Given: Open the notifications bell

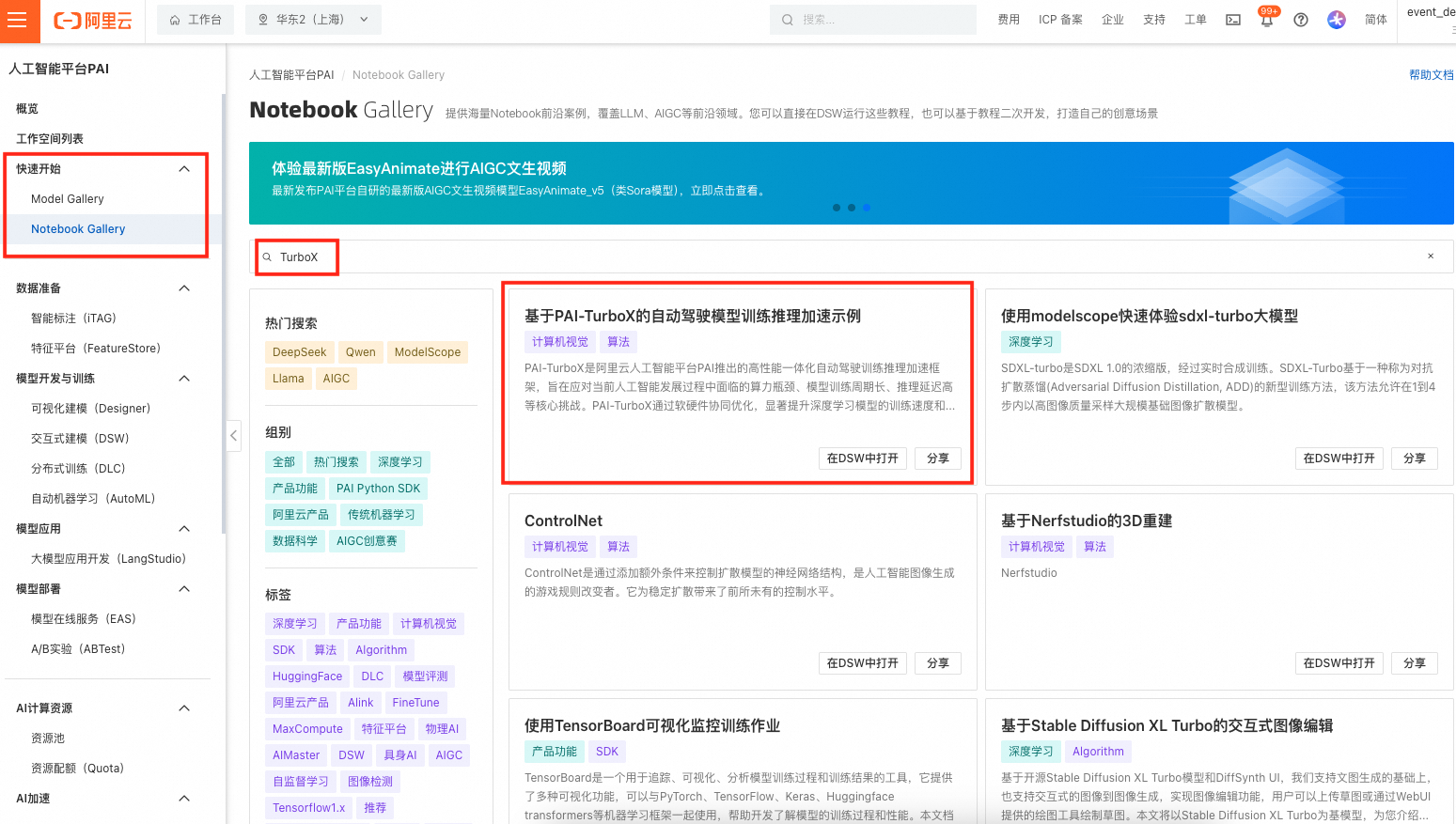Looking at the screenshot, I should pyautogui.click(x=1267, y=20).
